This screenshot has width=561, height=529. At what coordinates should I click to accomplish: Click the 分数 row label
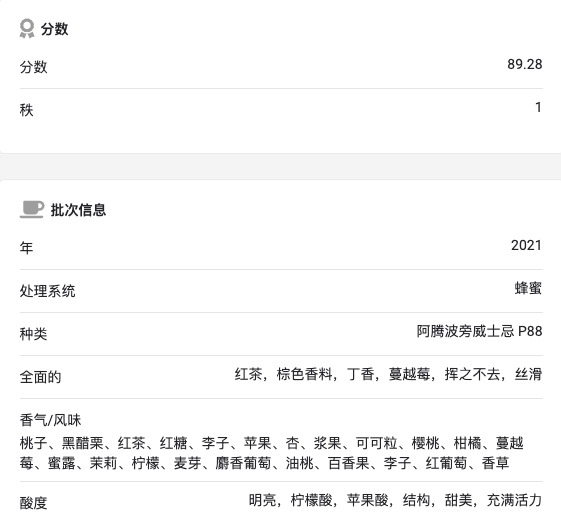pos(33,67)
